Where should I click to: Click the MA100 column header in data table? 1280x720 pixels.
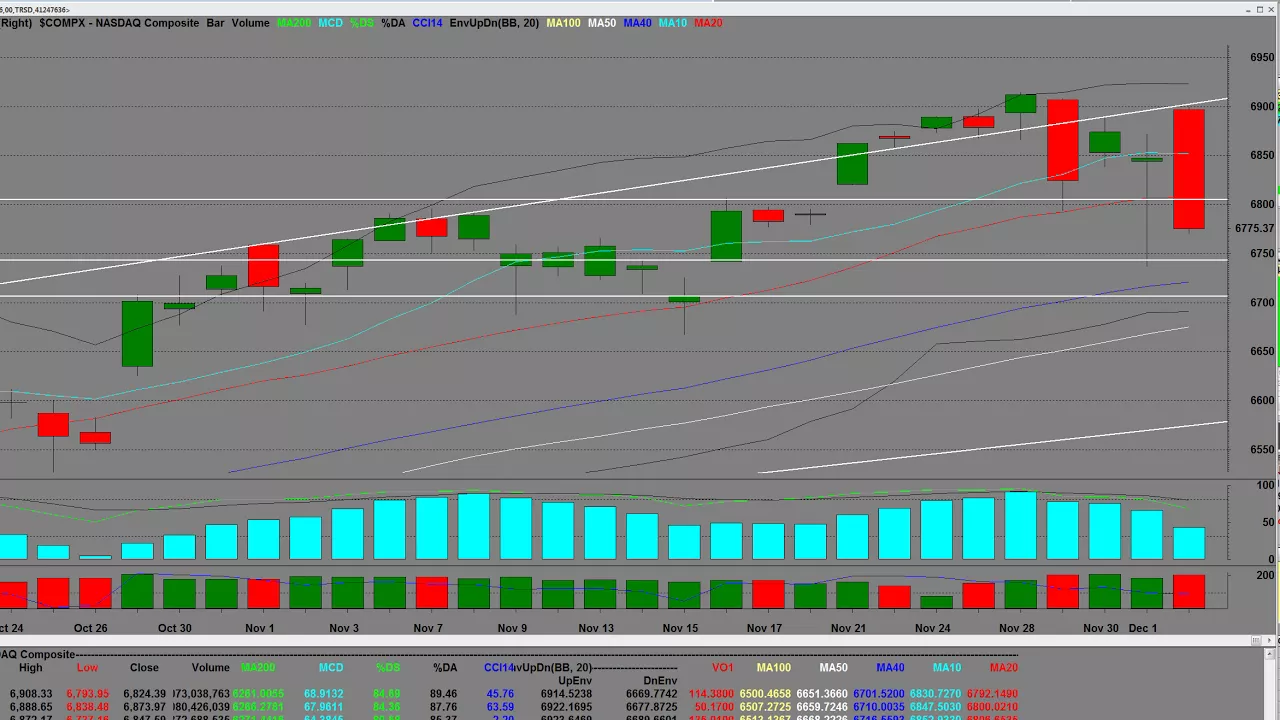pos(773,668)
